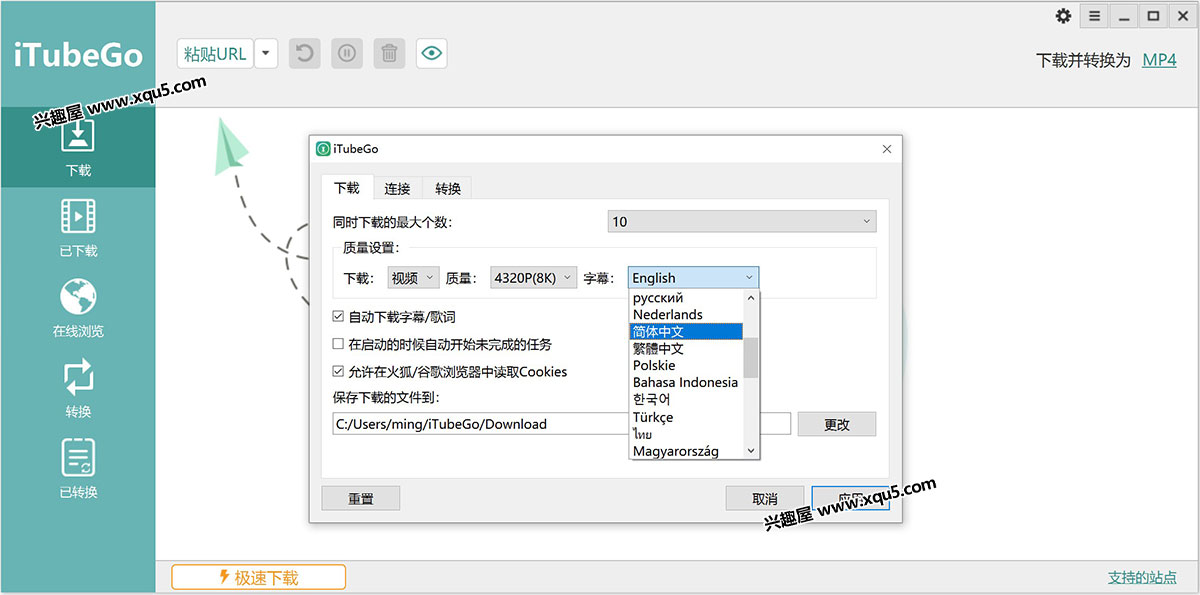Click the resume all downloads icon
Image resolution: width=1200 pixels, height=595 pixels.
click(305, 54)
